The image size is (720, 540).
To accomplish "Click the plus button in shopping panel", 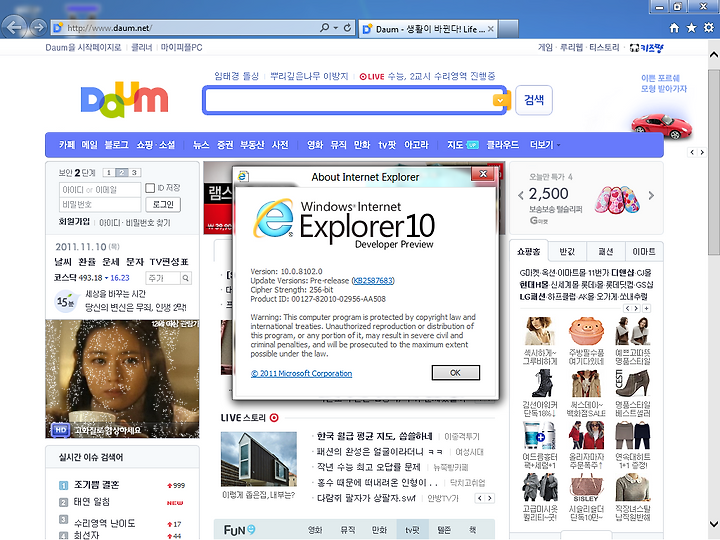I will 646,308.
